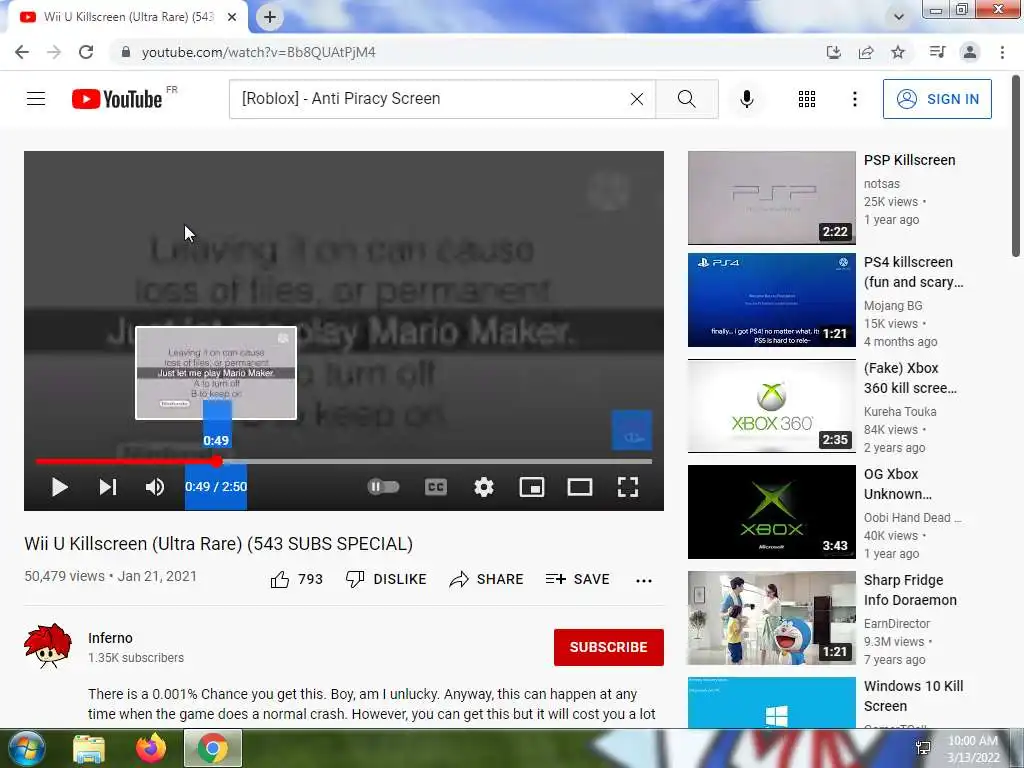Select the Wii U Killscreen tab
This screenshot has height=768, width=1024.
click(x=127, y=18)
